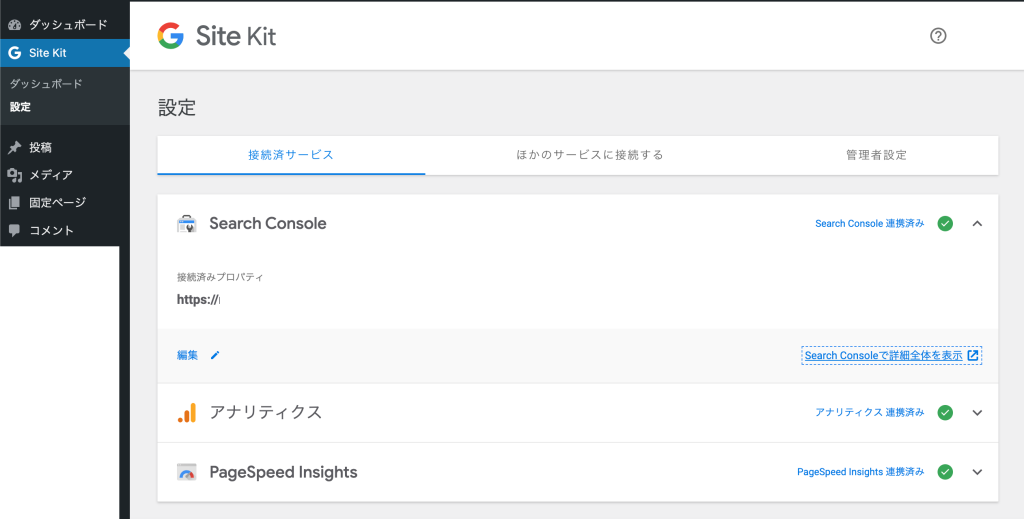The image size is (1024, 519).
Task: Expand the アナリティクス section chevron
Action: point(977,413)
